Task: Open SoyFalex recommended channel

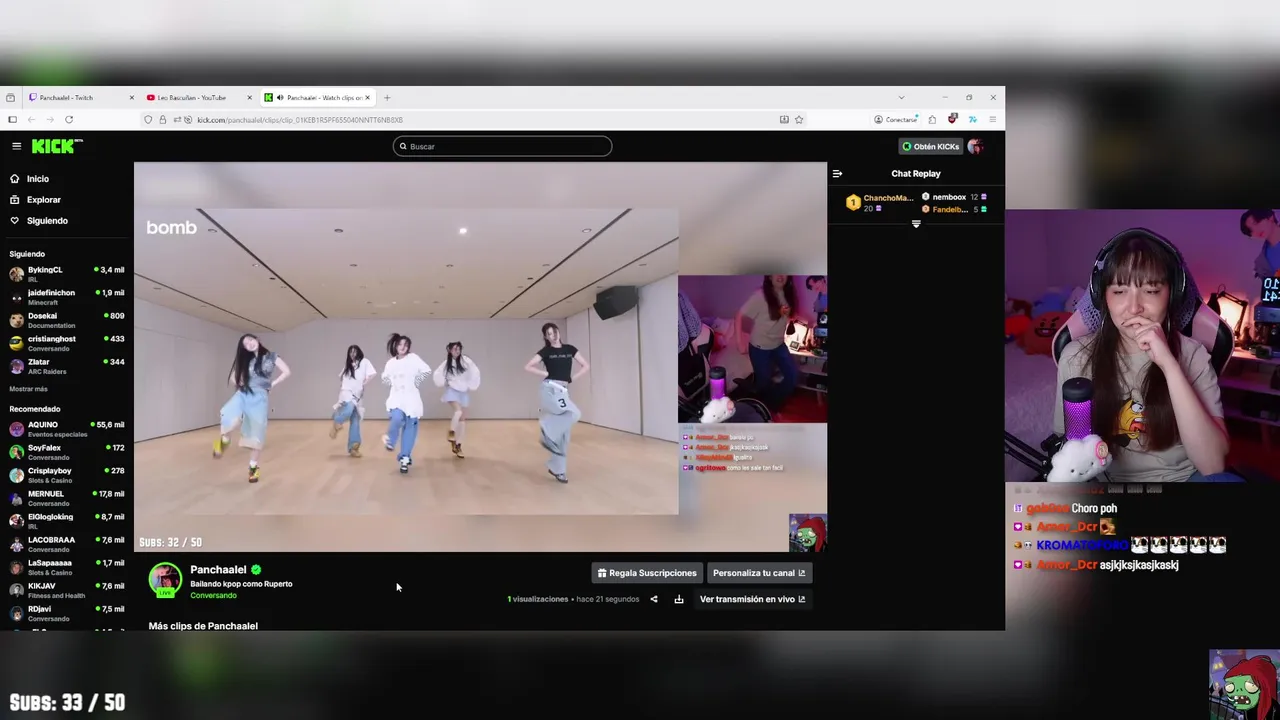Action: pos(67,452)
